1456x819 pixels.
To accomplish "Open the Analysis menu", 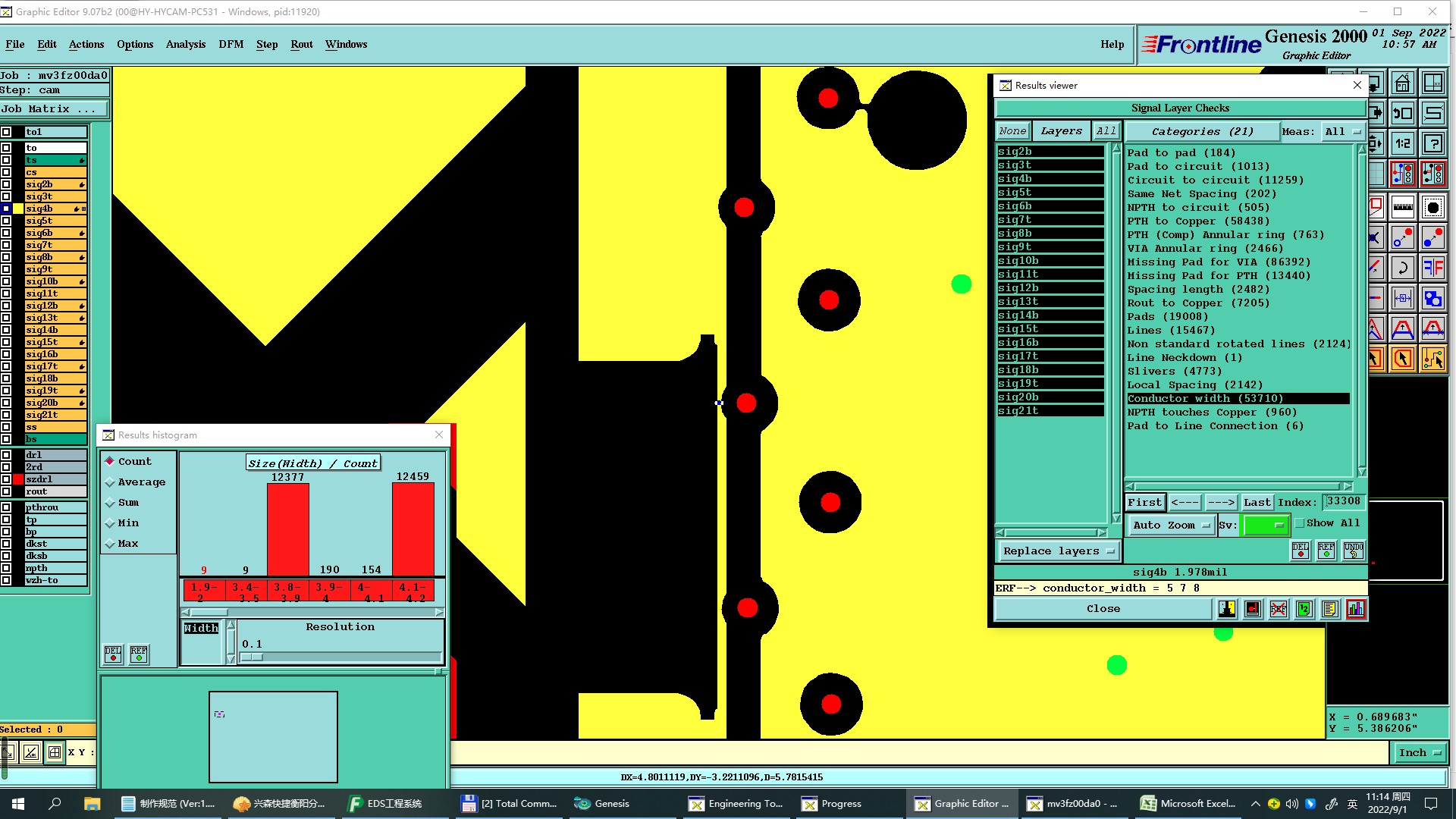I will [186, 44].
